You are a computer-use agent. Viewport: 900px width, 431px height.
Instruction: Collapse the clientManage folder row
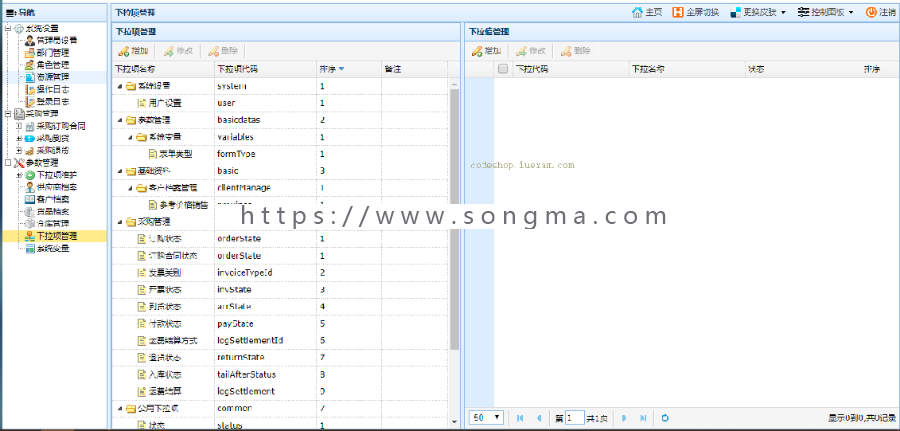130,188
